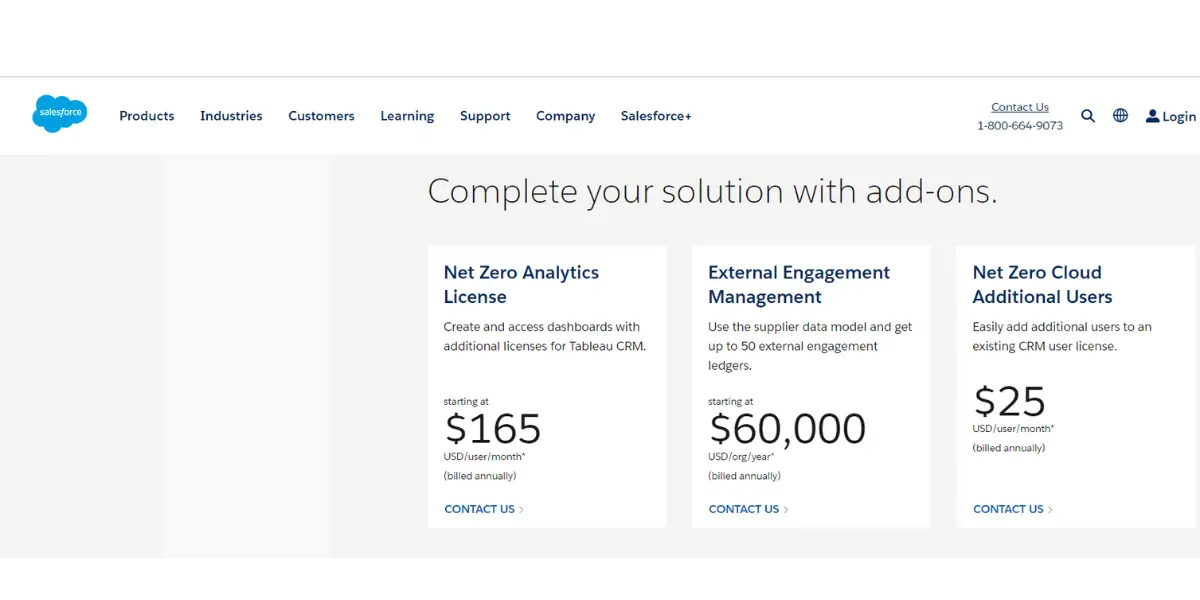Click the Net Zero Analytics License title
1200x600 pixels.
tap(521, 284)
